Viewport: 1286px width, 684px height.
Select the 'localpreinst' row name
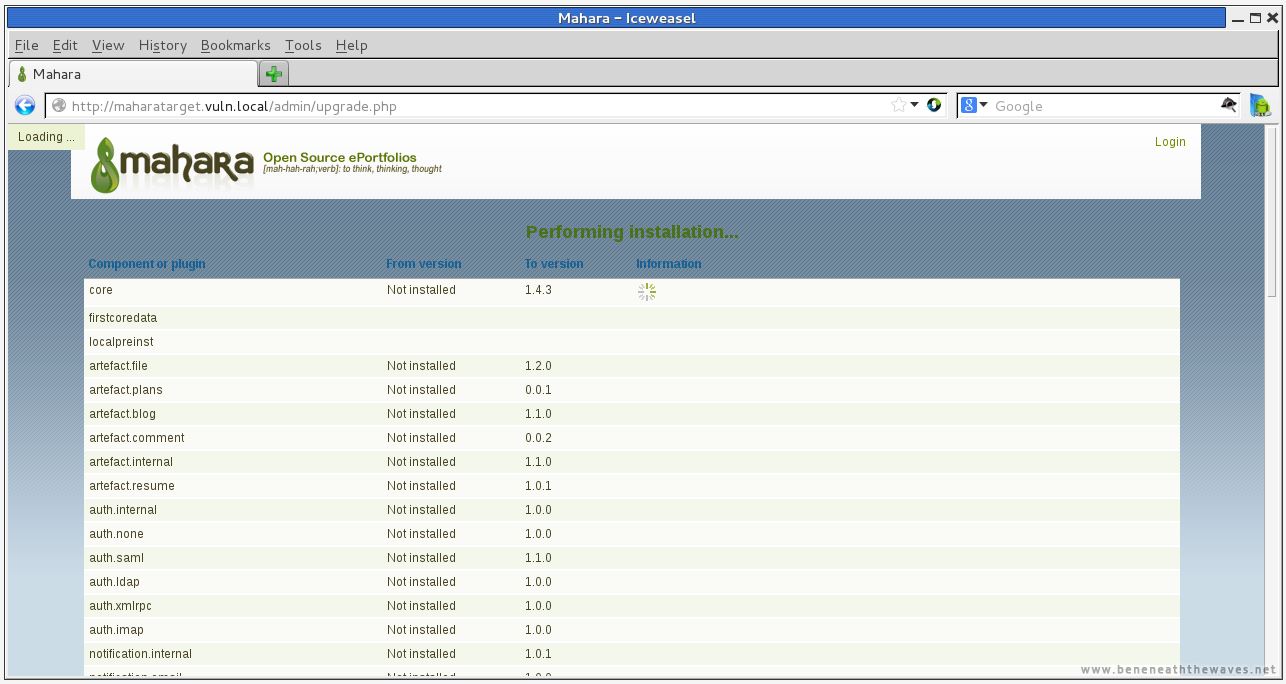121,342
